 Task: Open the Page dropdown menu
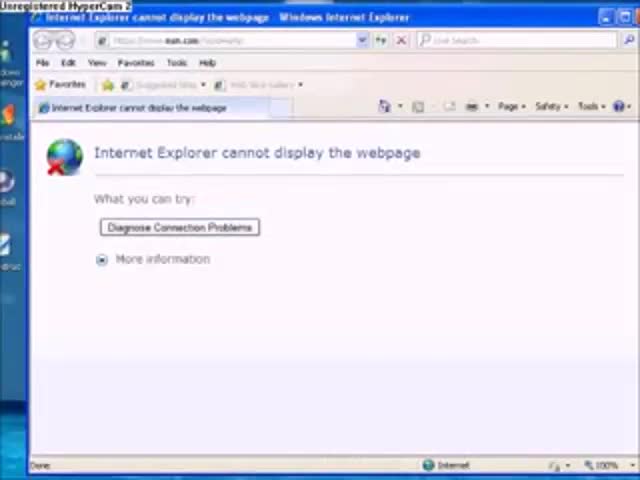[510, 107]
